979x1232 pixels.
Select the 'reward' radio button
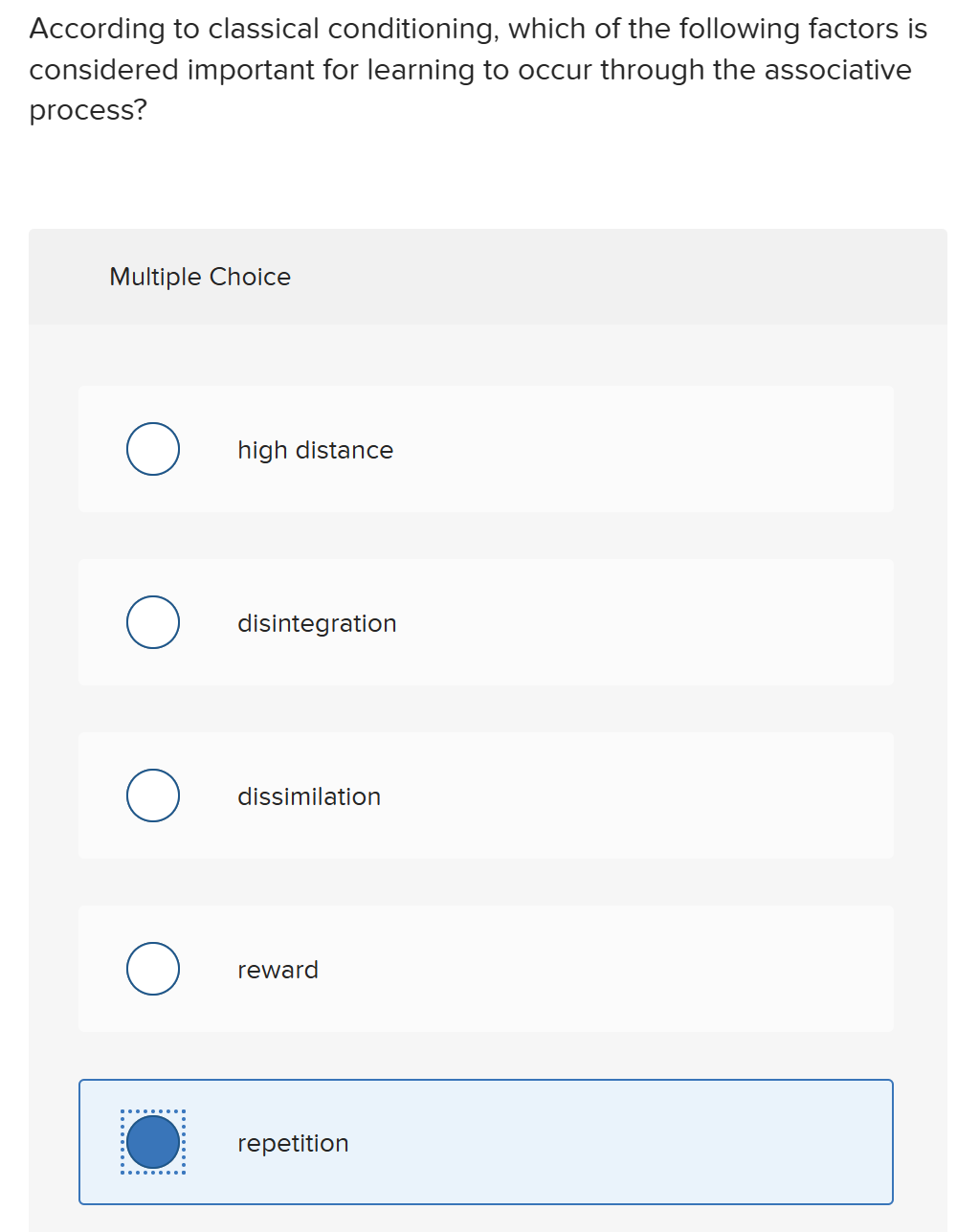pos(152,969)
